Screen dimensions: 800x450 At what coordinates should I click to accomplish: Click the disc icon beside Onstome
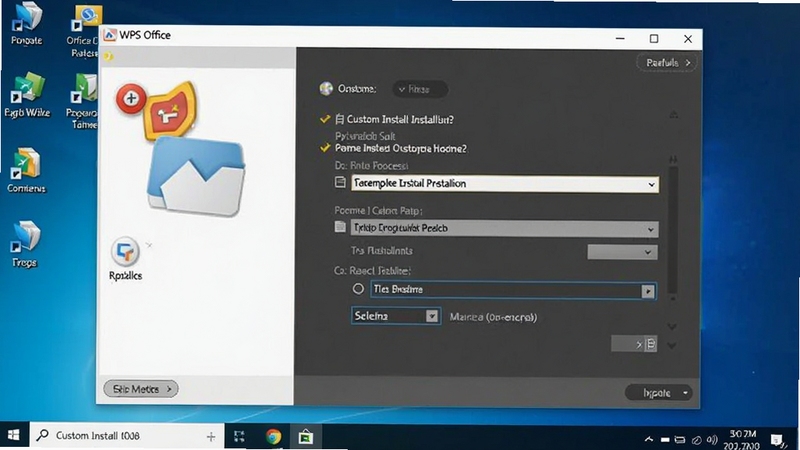tap(326, 89)
